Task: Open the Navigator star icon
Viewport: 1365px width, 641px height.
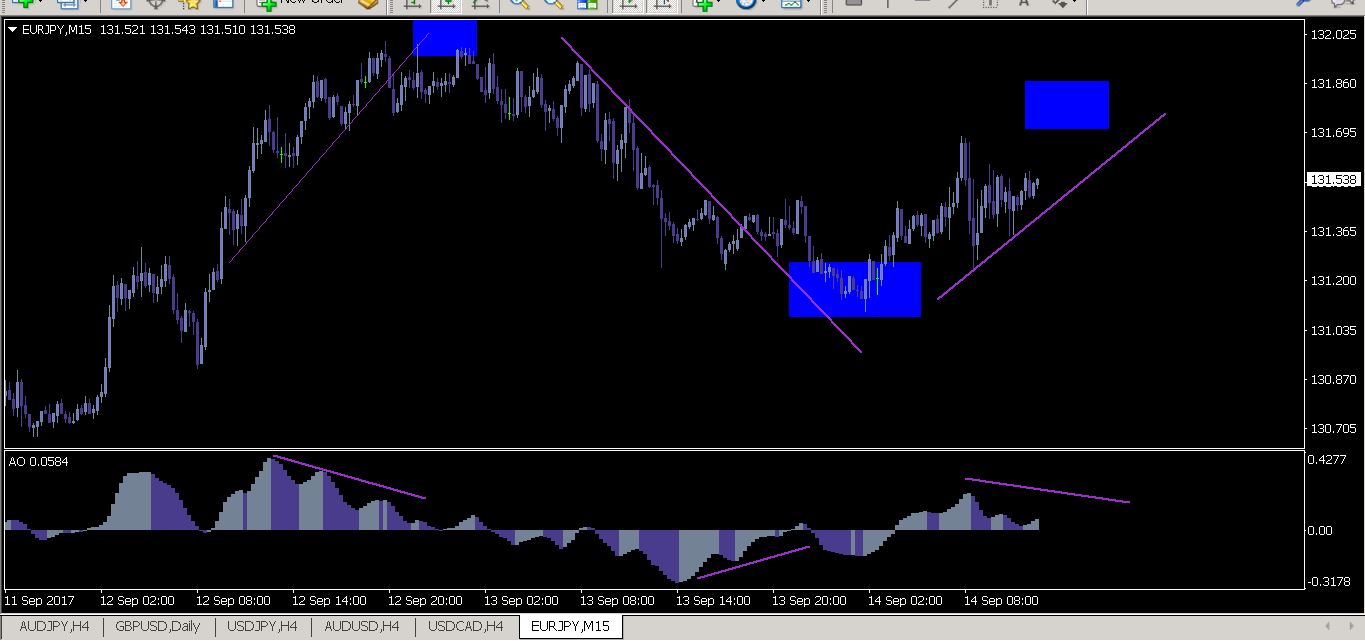Action: tap(190, 3)
